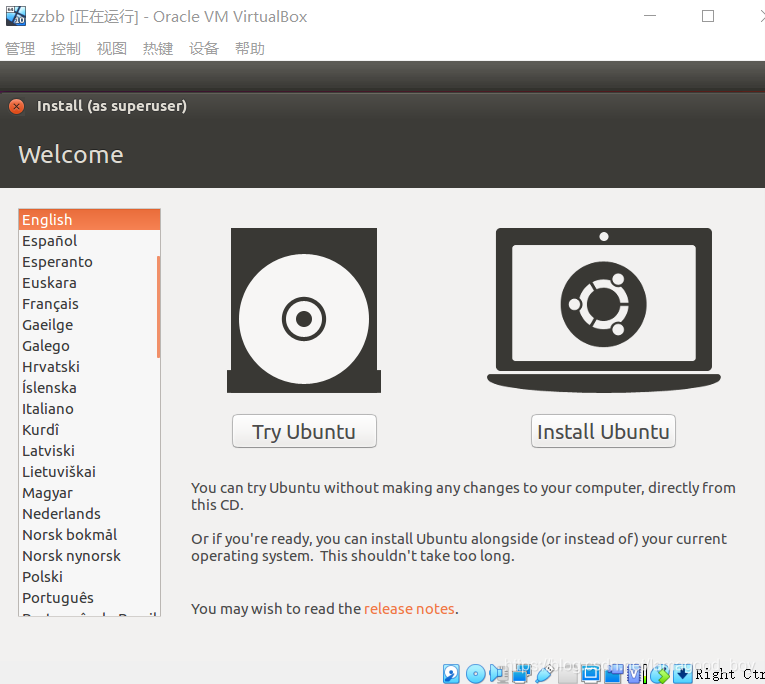Click the audio speaker status icon
Viewport: 765px width, 684px height.
[x=499, y=674]
